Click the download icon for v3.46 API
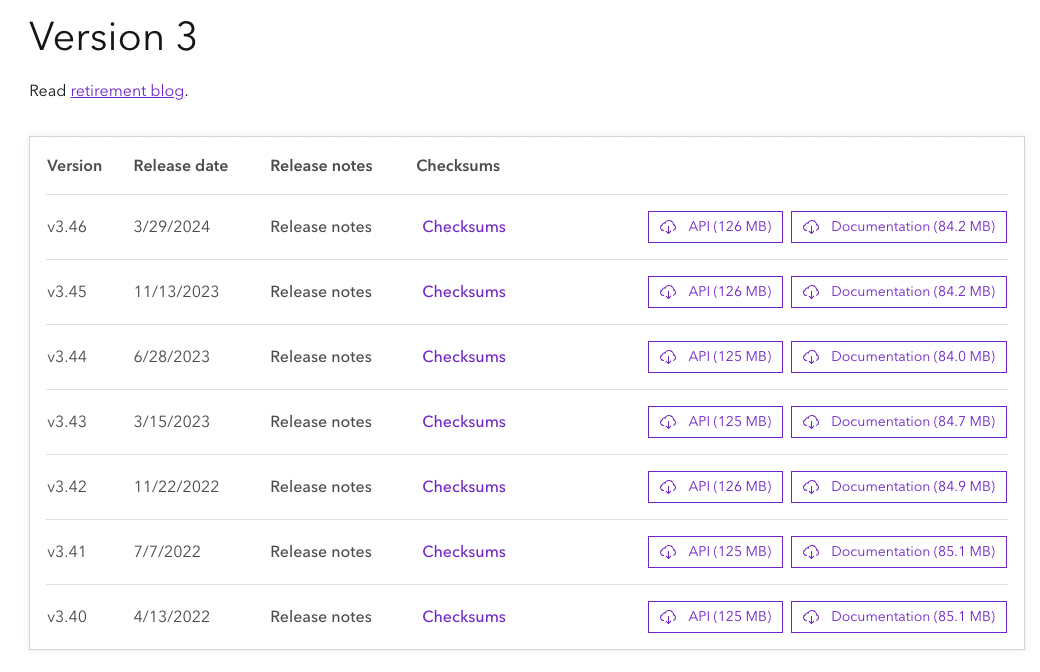This screenshot has height=672, width=1040. click(x=668, y=227)
